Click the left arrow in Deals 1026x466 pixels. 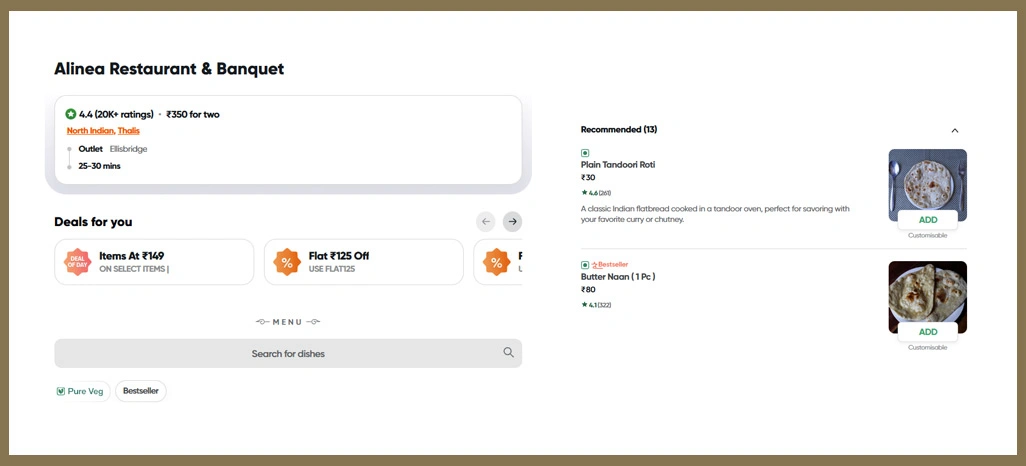[x=486, y=221]
